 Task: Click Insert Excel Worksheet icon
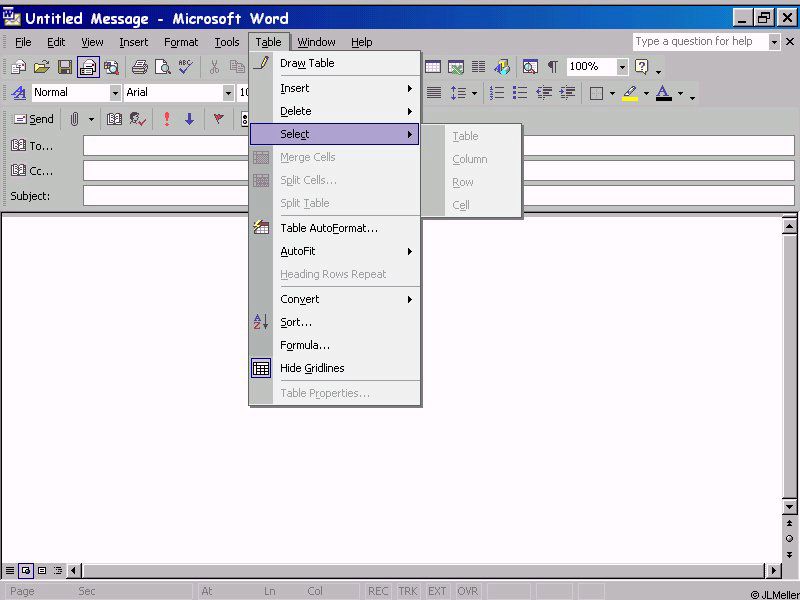456,67
